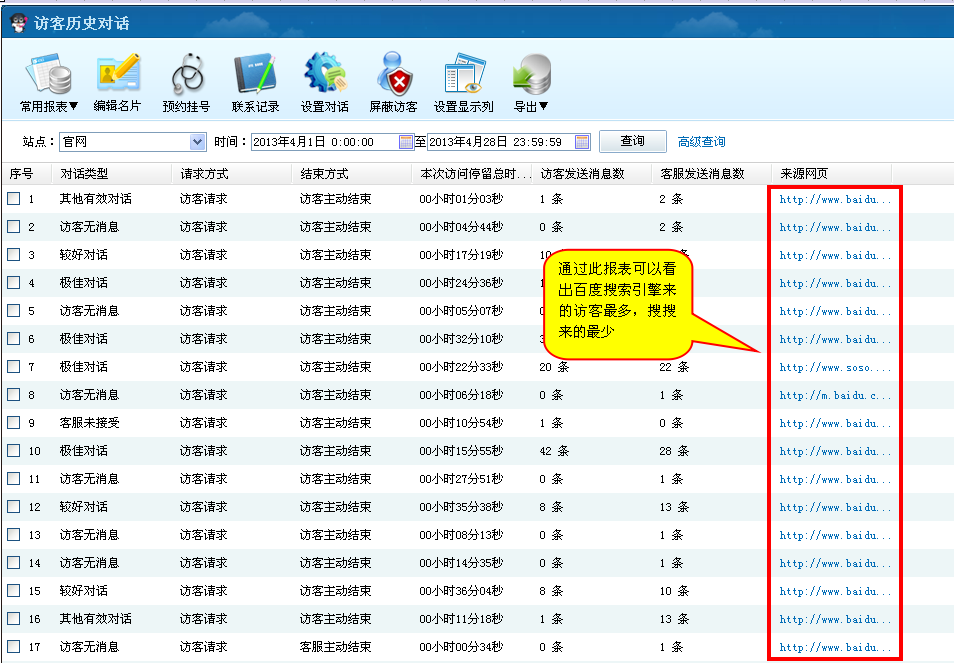This screenshot has height=663, width=954.
Task: Open end date calendar dropdown
Action: click(x=581, y=142)
